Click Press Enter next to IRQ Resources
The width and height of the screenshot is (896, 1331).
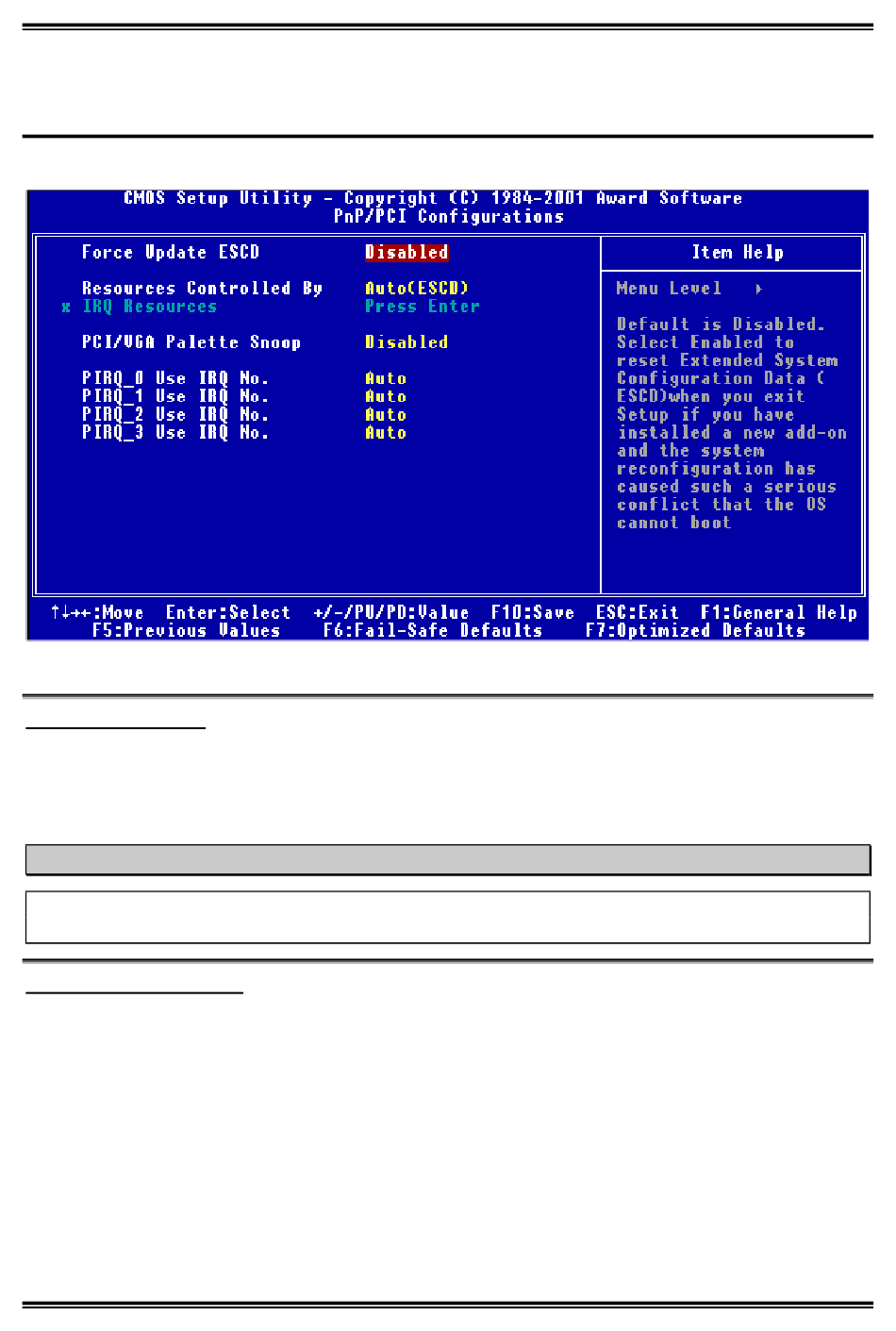pos(423,307)
